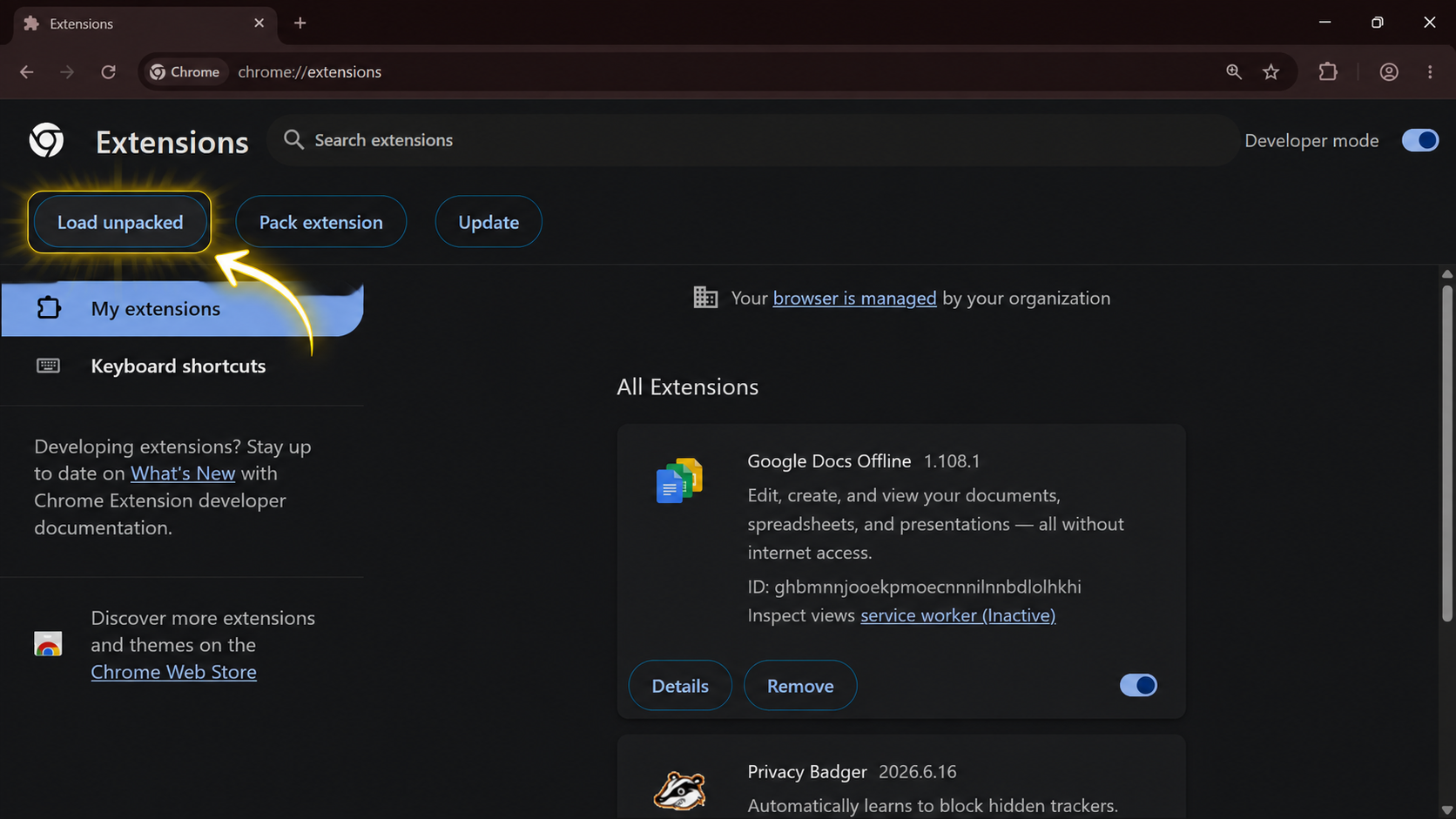Click the Load unpacked button
The height and width of the screenshot is (819, 1456).
click(x=120, y=222)
